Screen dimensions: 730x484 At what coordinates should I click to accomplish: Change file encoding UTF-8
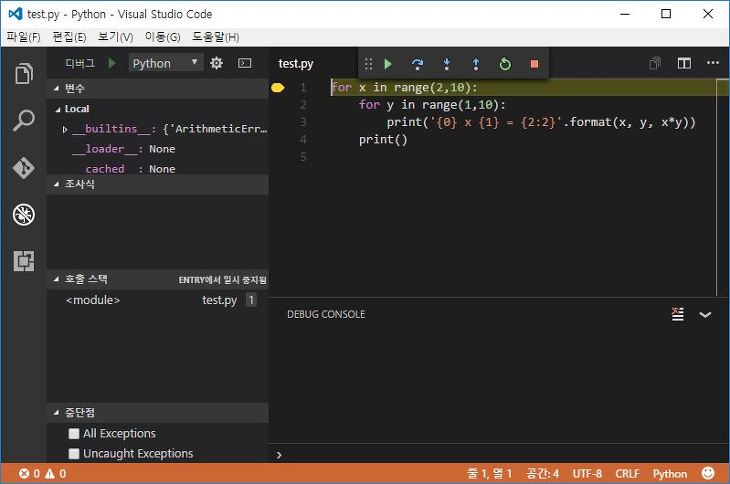click(x=587, y=474)
